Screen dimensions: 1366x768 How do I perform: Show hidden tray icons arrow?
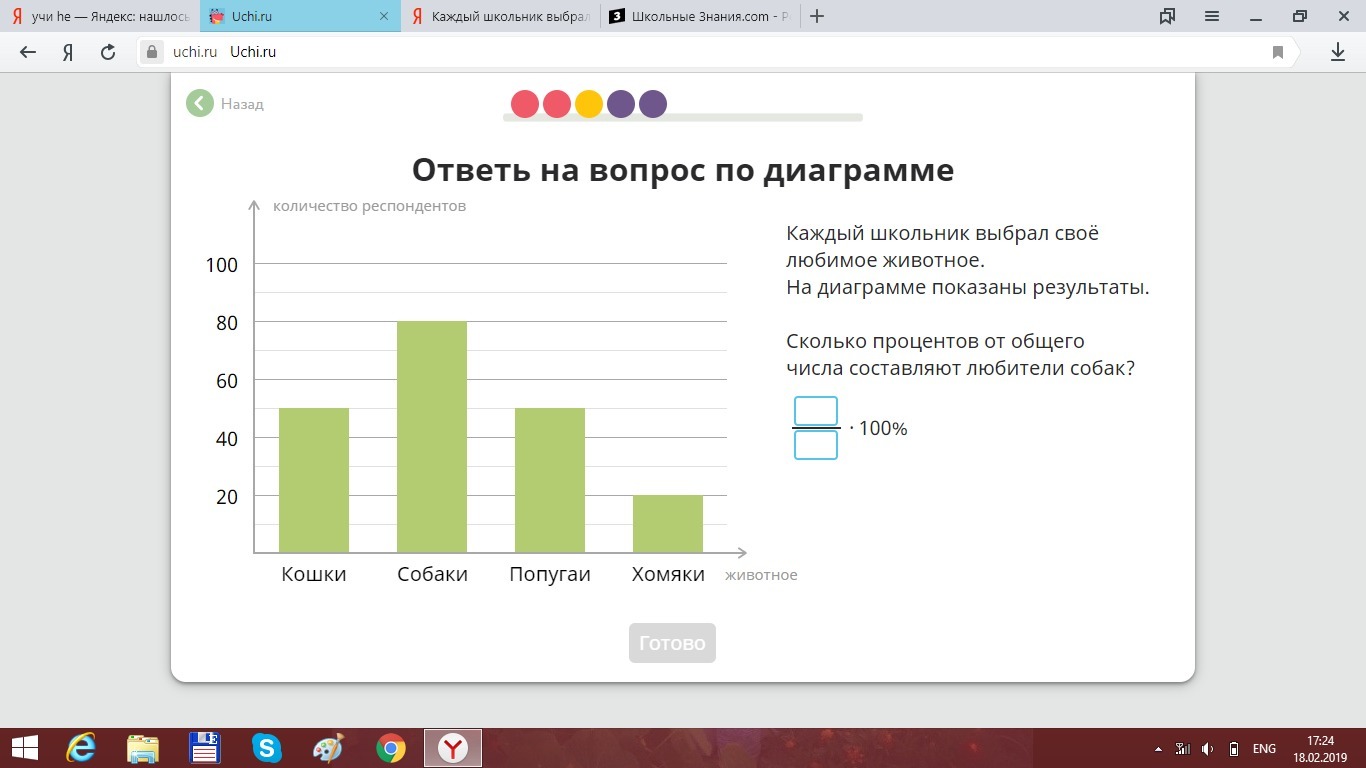[1158, 748]
